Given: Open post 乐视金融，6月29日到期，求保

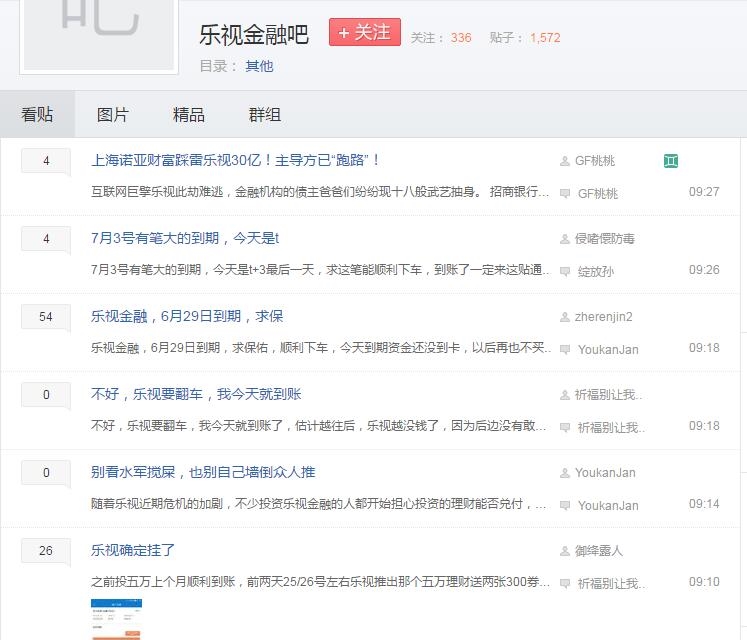Looking at the screenshot, I should (x=187, y=316).
